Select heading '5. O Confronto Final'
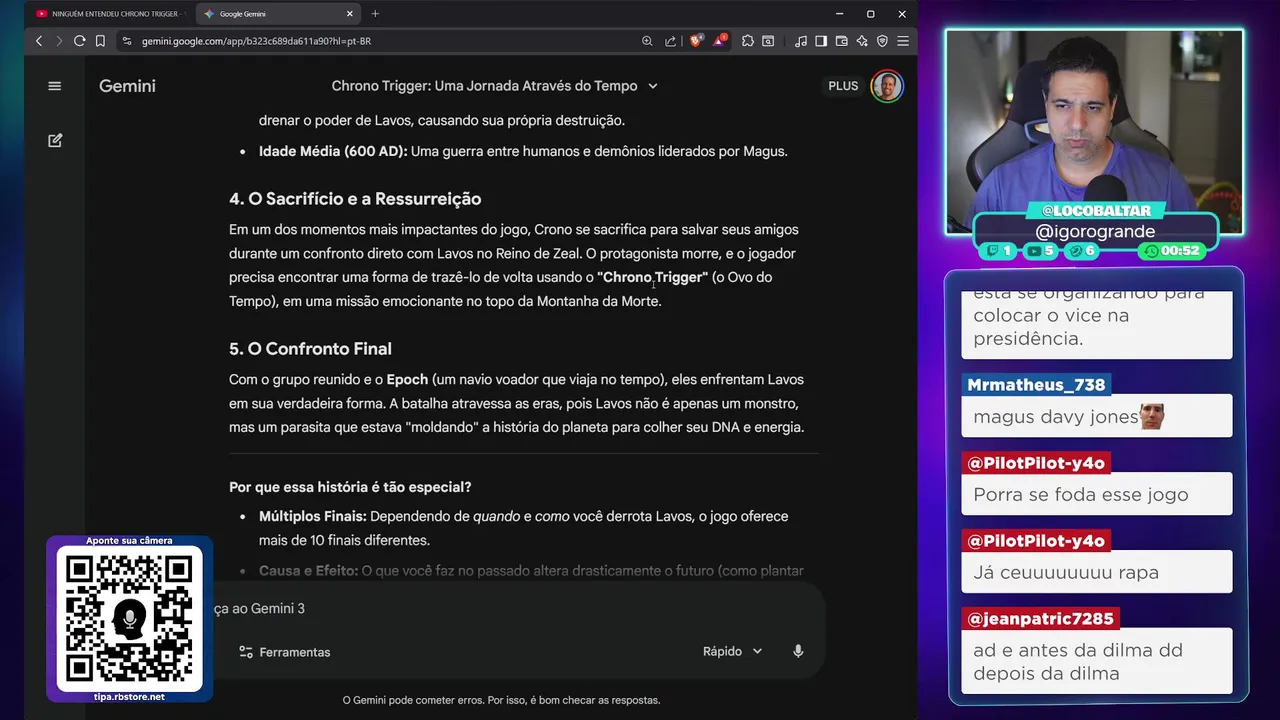 click(x=310, y=349)
